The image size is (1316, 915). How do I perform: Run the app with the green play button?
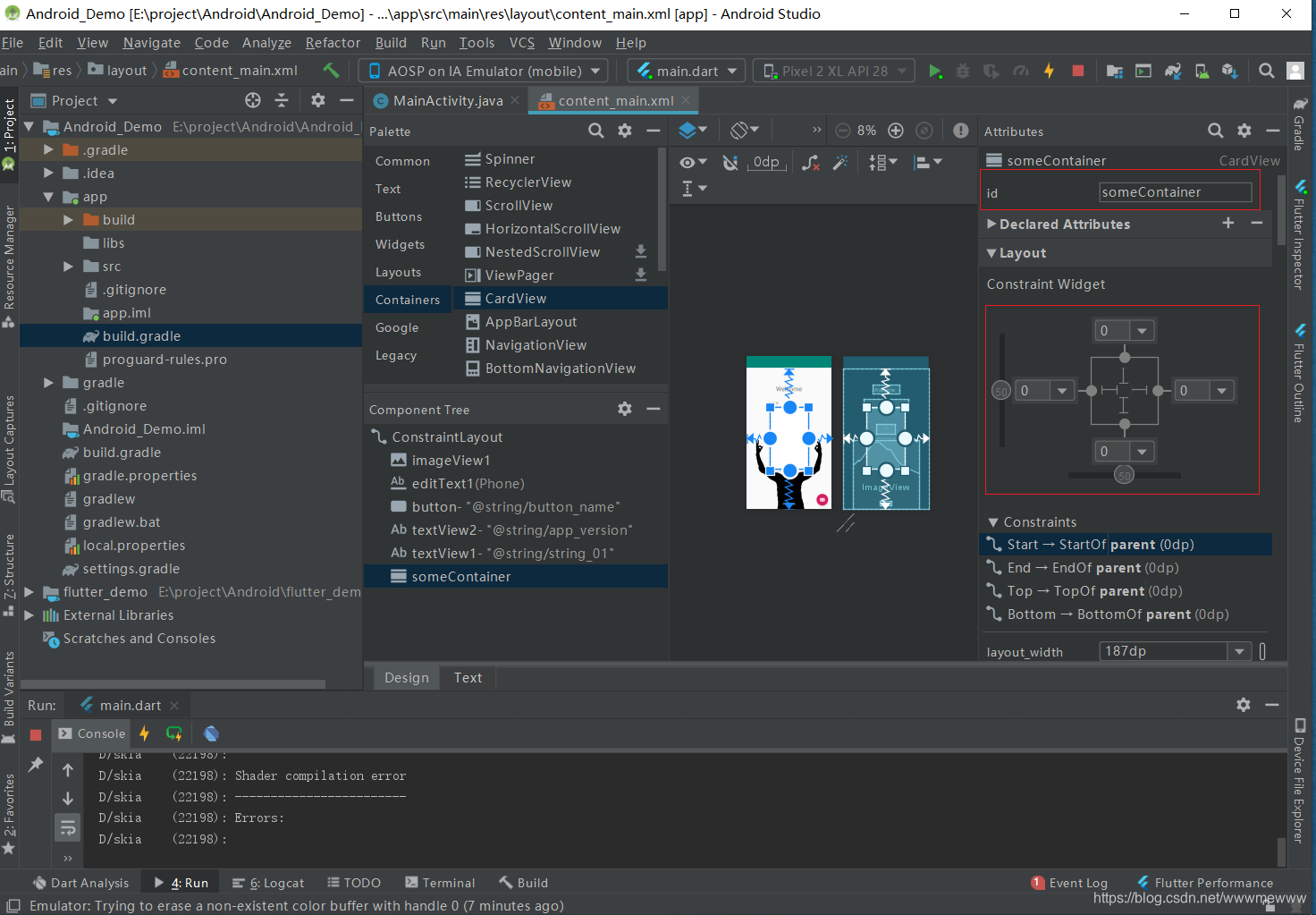tap(934, 71)
